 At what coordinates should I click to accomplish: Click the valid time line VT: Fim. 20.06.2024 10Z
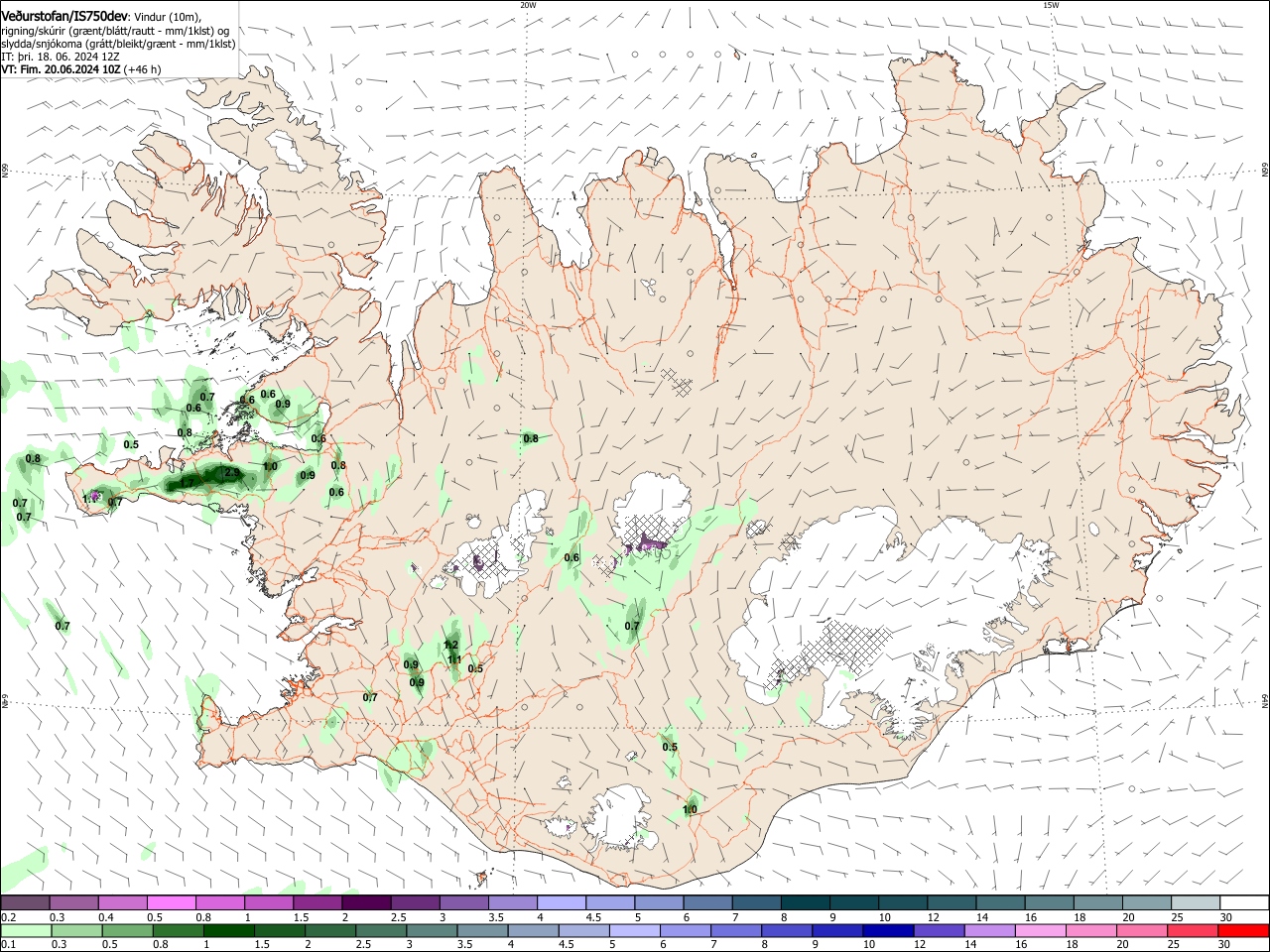tap(61, 69)
